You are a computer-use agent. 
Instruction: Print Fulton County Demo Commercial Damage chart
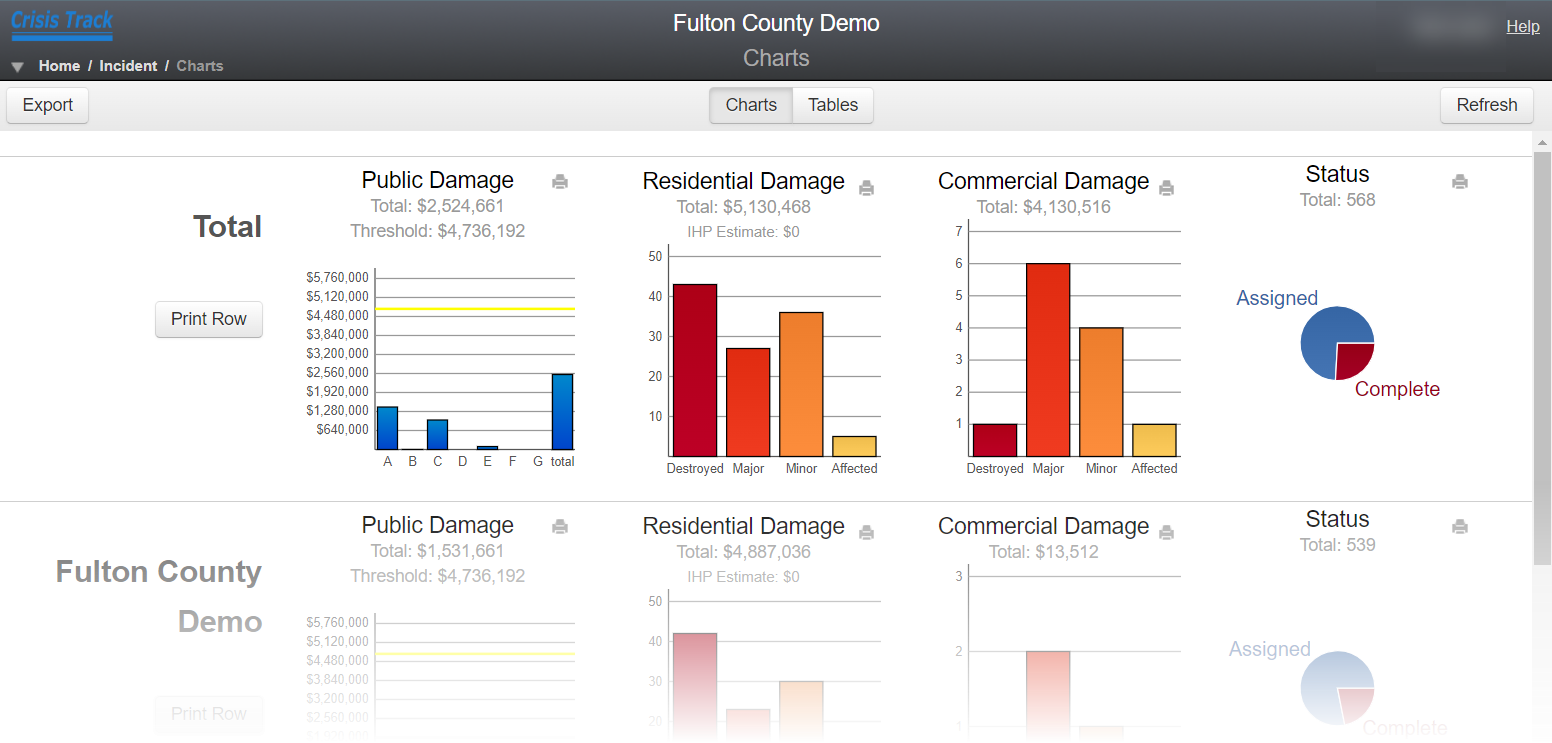tap(1166, 532)
